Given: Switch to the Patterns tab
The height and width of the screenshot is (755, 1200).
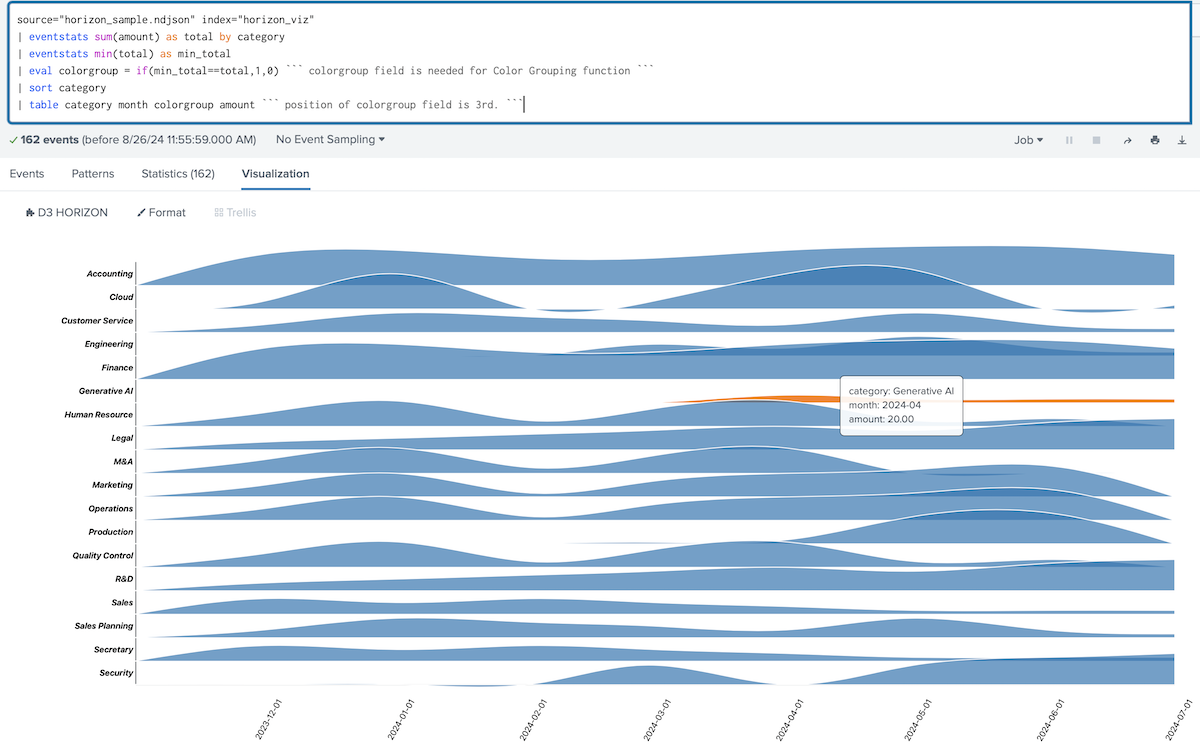Looking at the screenshot, I should click(93, 174).
